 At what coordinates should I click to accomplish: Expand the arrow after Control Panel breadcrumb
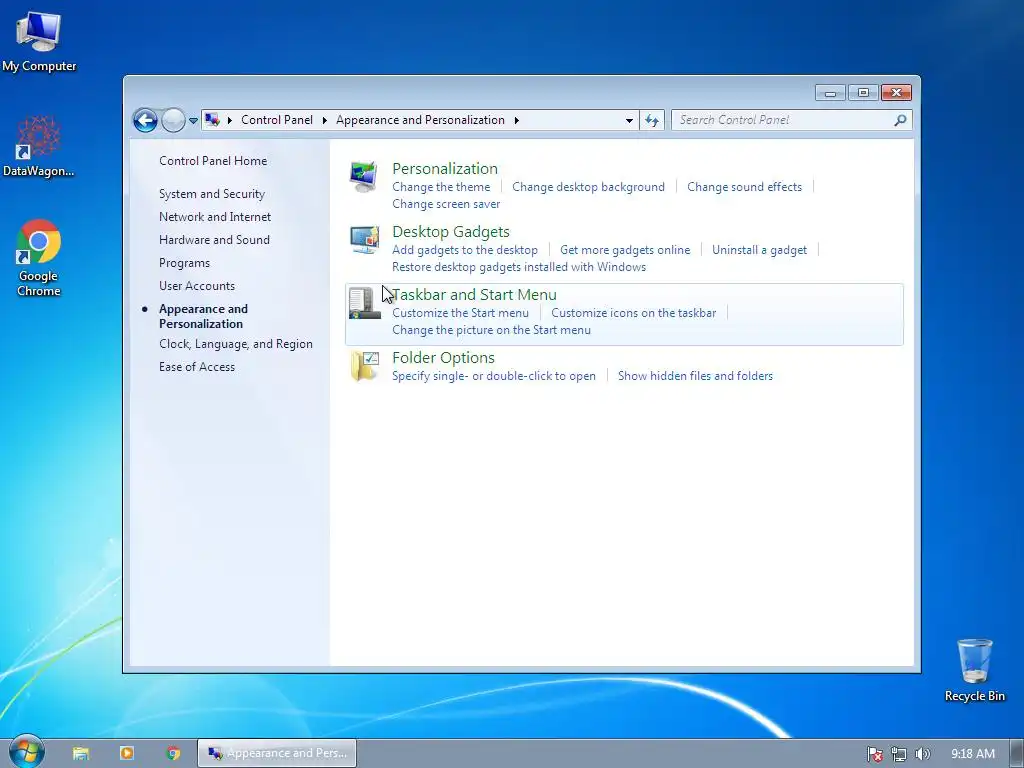325,120
